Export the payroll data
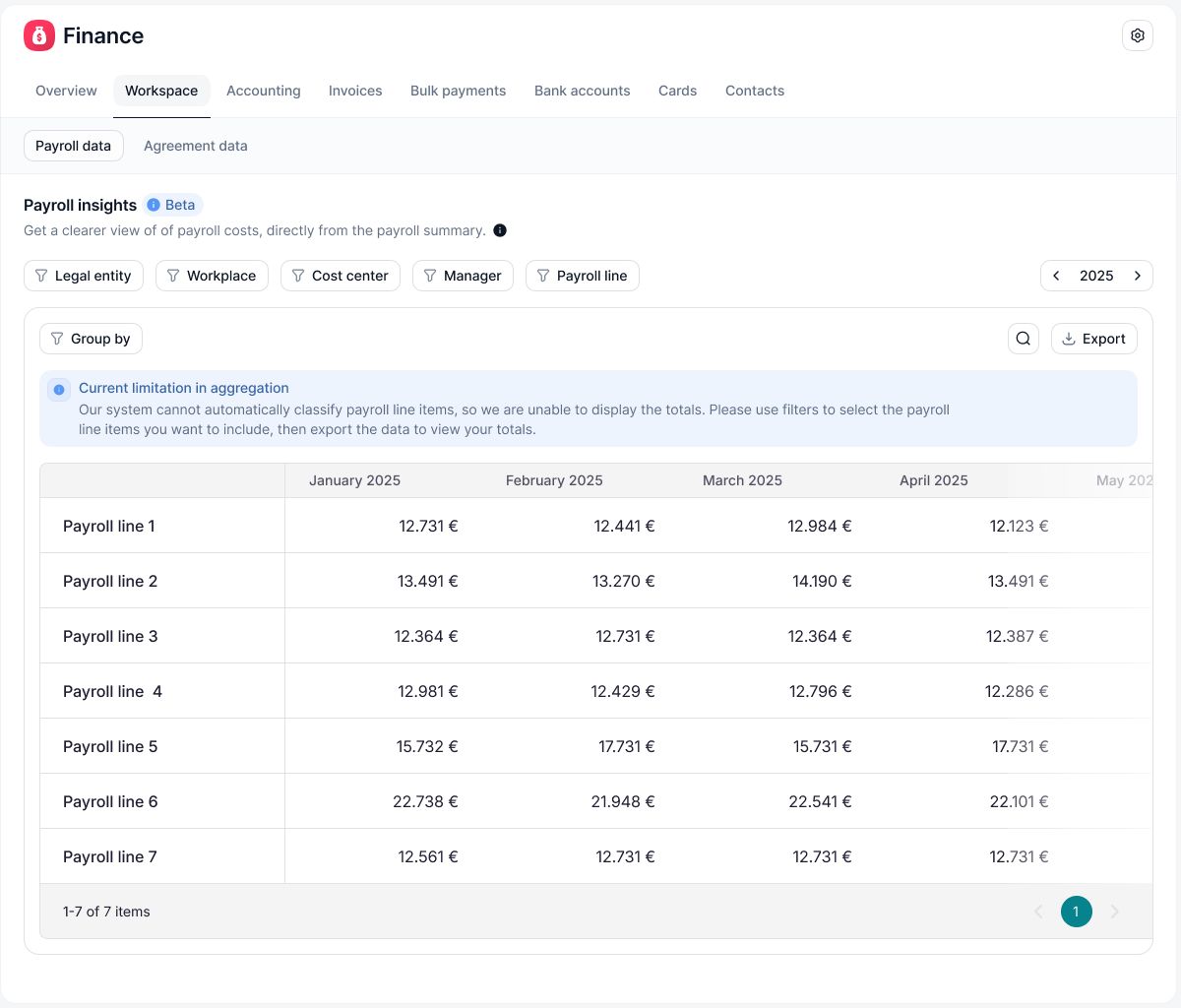This screenshot has width=1181, height=1008. pyautogui.click(x=1094, y=339)
